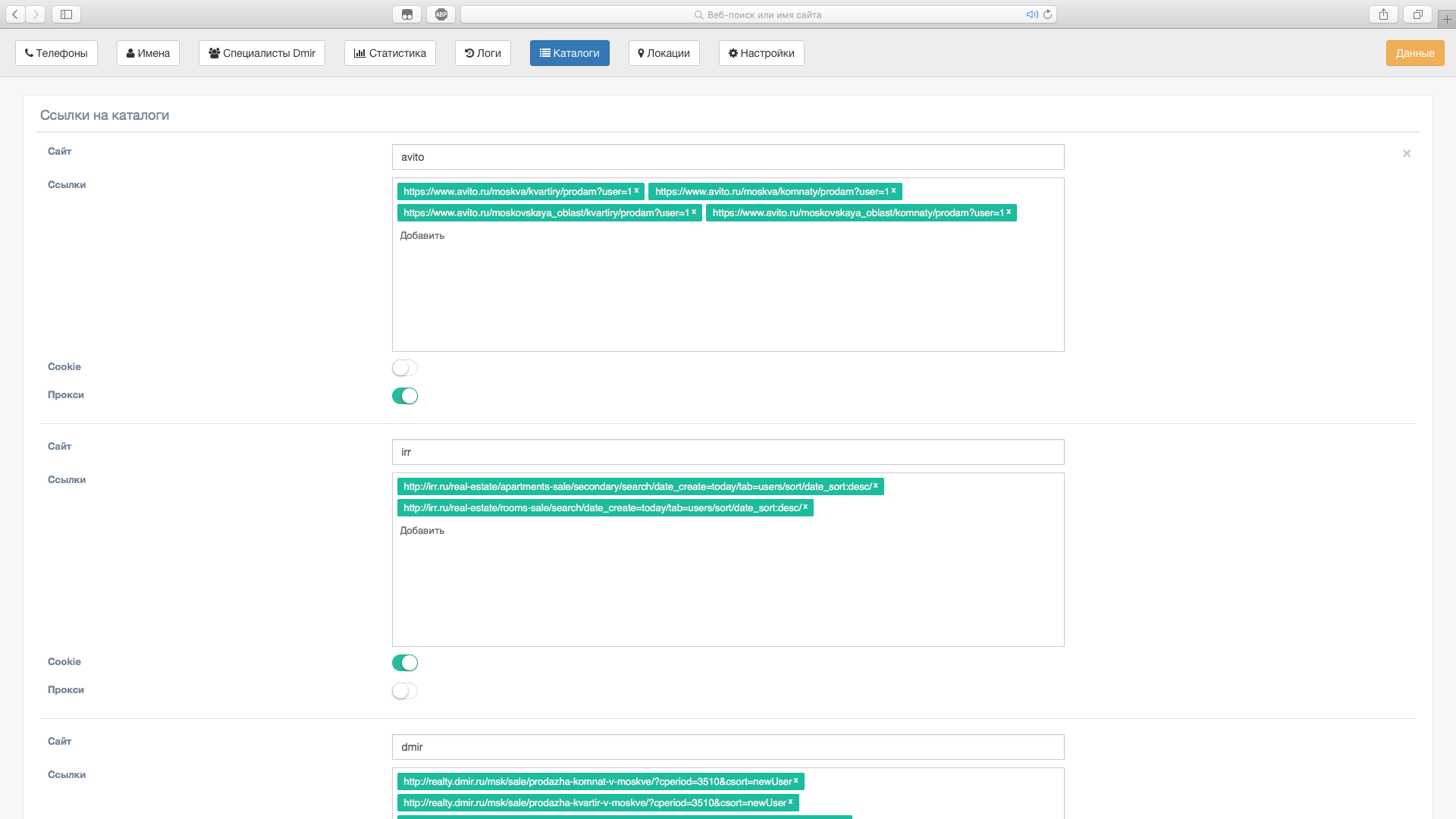Click the AdBlock Plus extension icon
Screen dimensions: 1456x819
click(441, 14)
